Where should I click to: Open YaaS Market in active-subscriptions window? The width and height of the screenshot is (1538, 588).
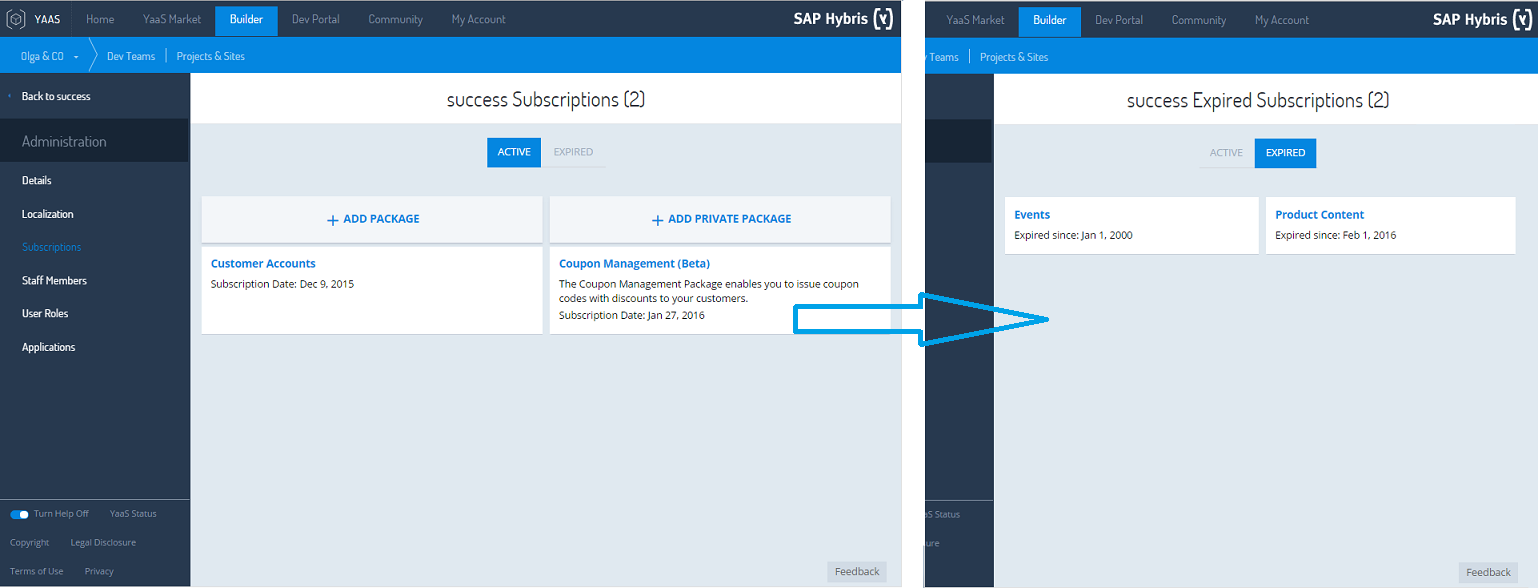172,19
